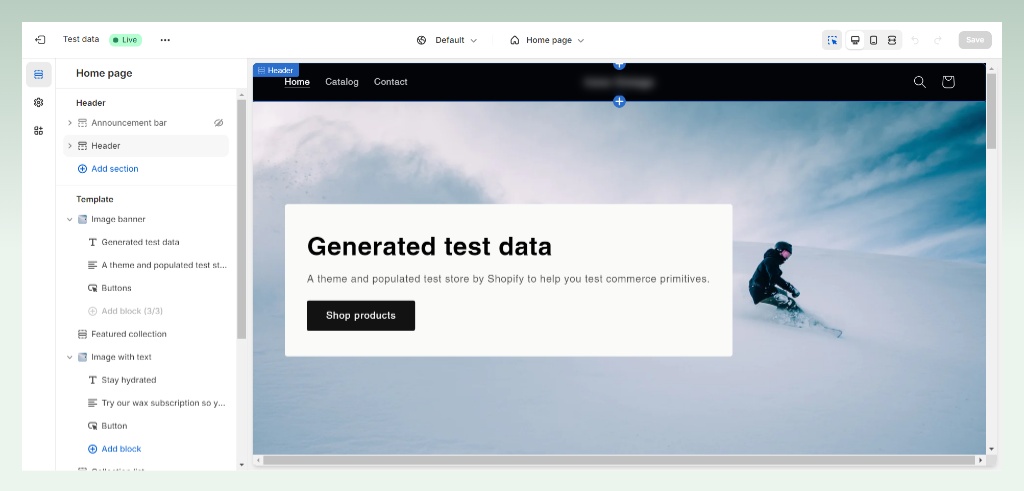Click the preview scroll down arrow

[x=991, y=449]
